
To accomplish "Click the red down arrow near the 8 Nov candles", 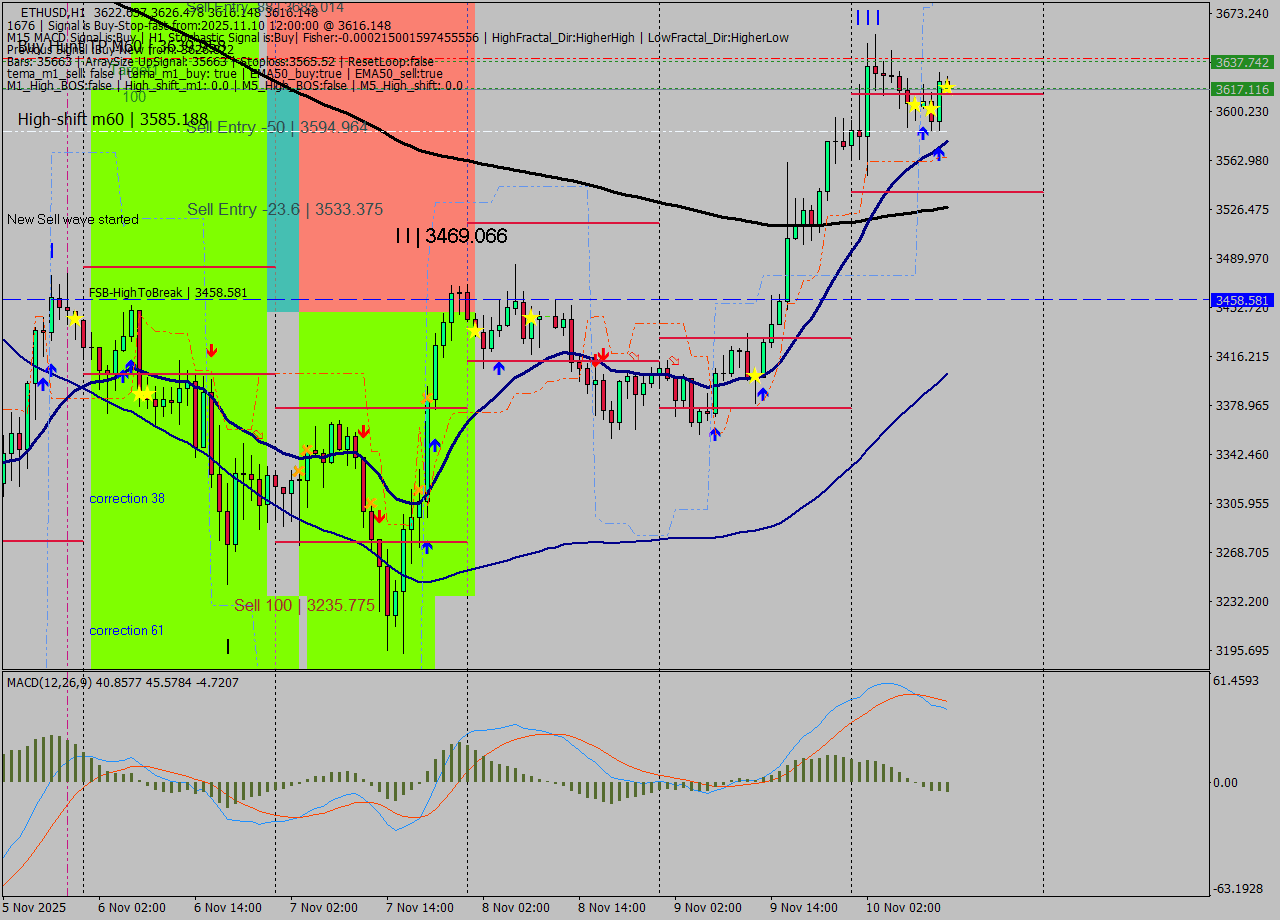I will [x=603, y=356].
